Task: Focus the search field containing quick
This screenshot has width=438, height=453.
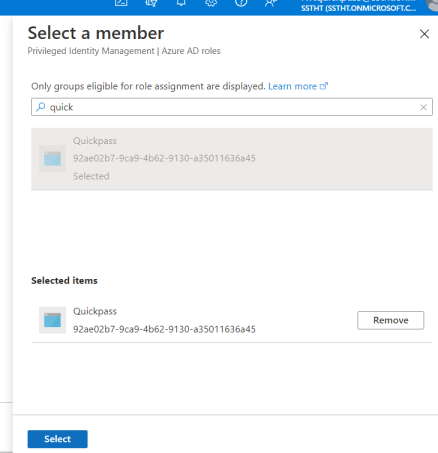Action: tap(232, 107)
